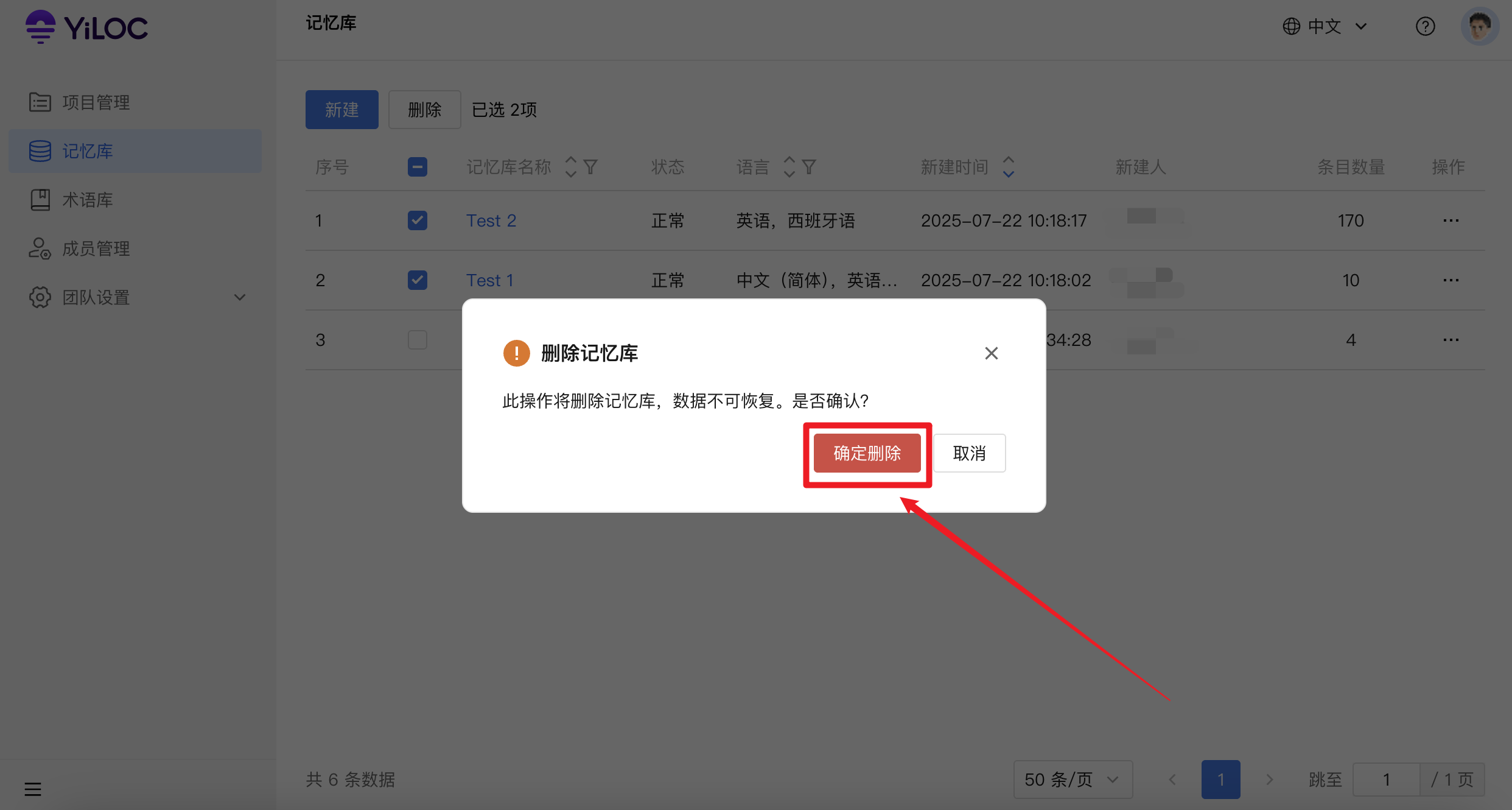
Task: Expand 团队设置 chevron in the sidebar
Action: tap(240, 297)
